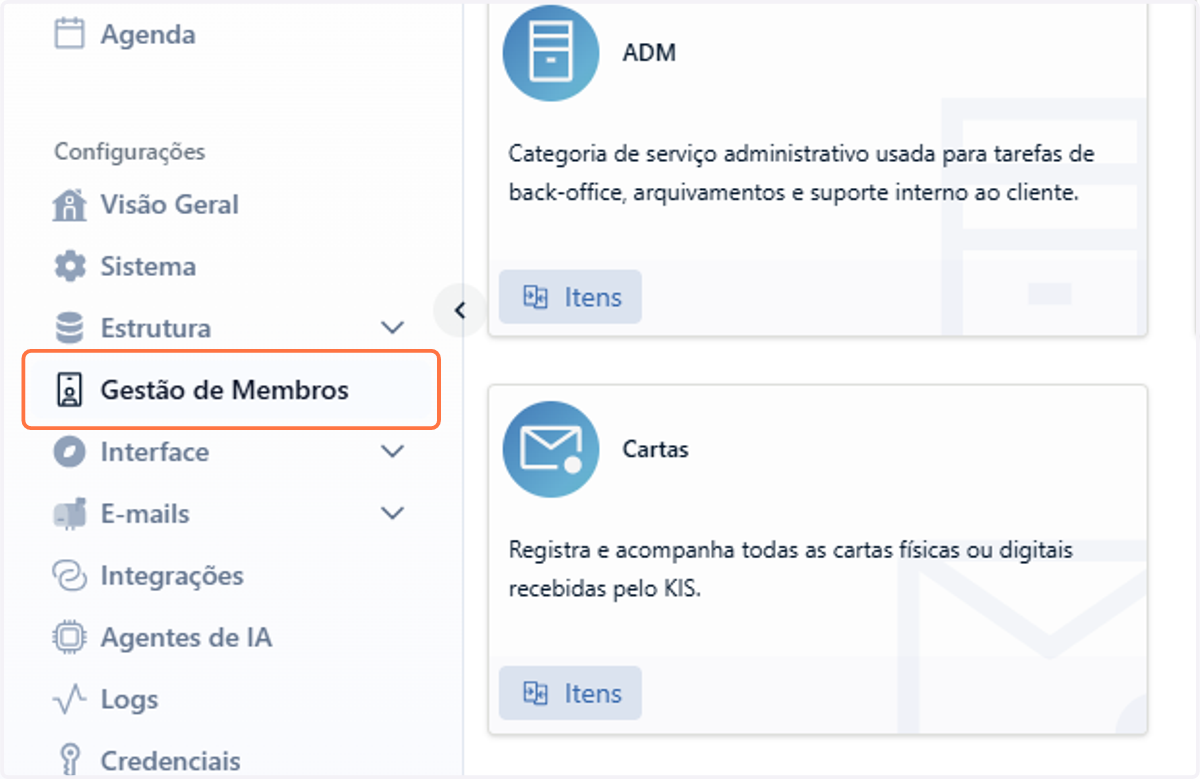Click the Agenda calendar icon

coord(69,34)
